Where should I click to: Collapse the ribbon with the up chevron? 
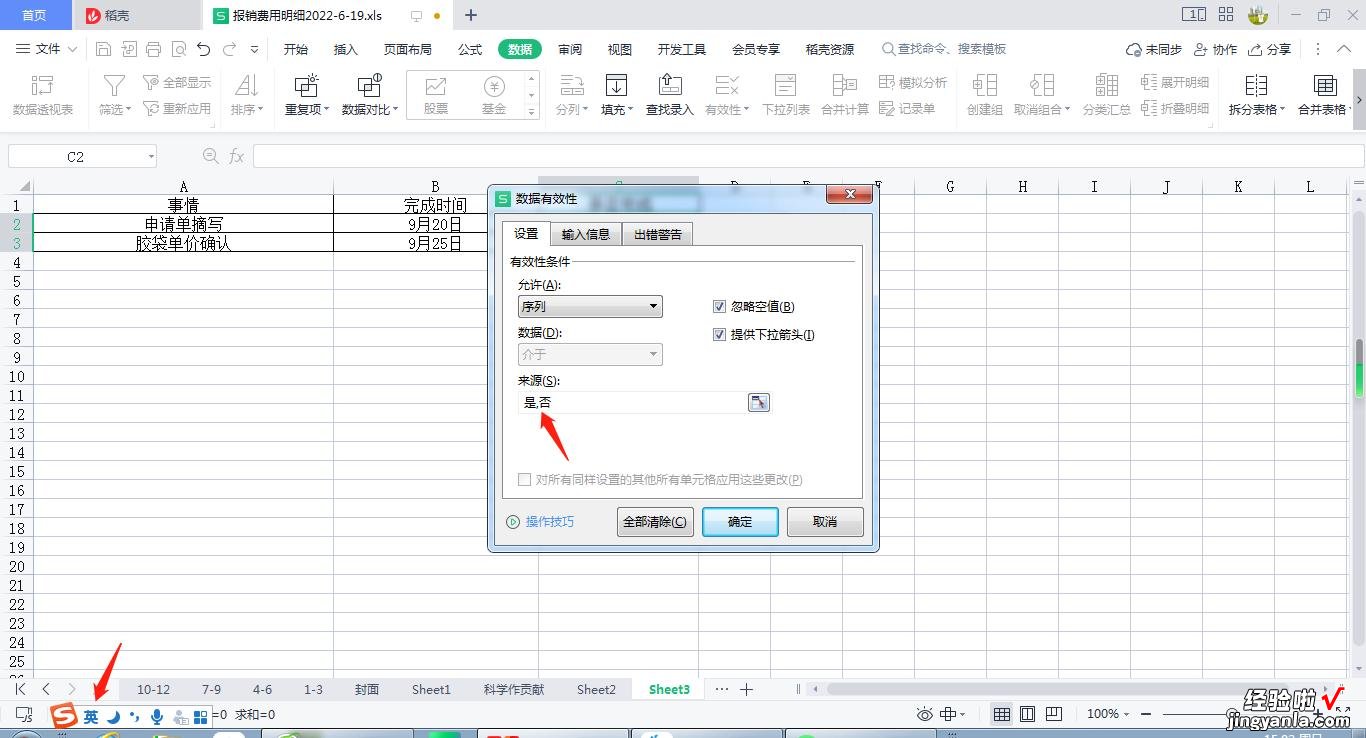1343,49
